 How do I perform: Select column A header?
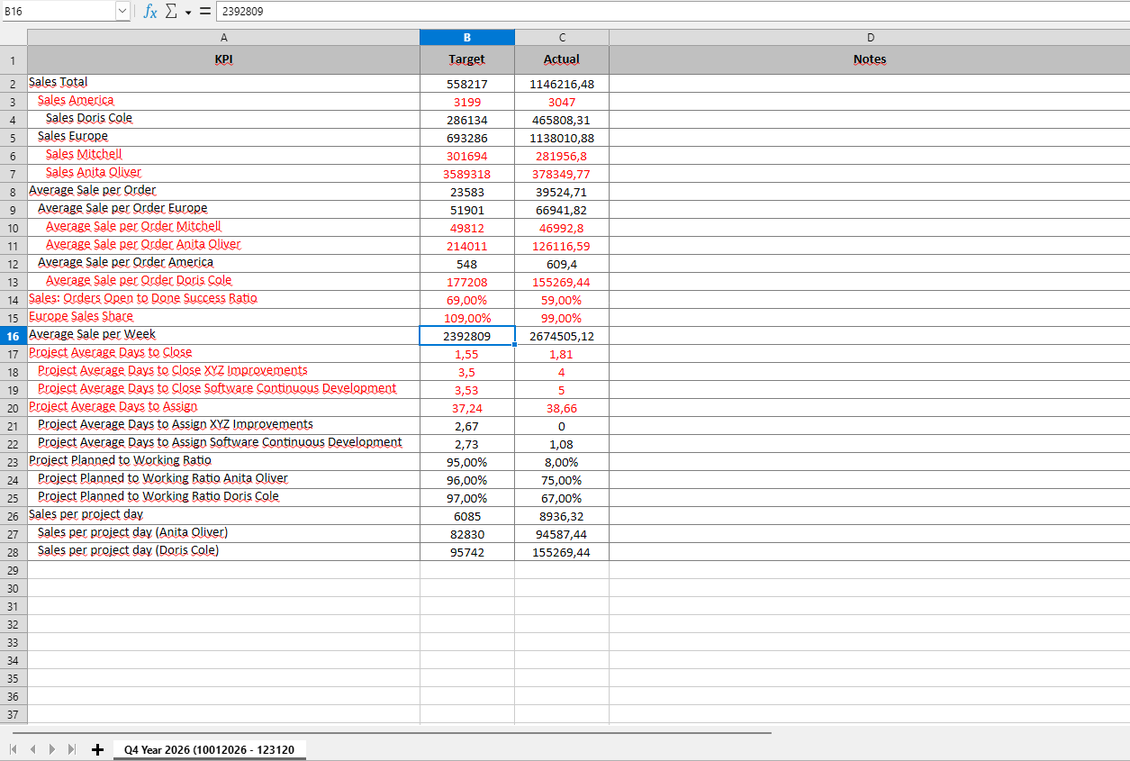223,37
